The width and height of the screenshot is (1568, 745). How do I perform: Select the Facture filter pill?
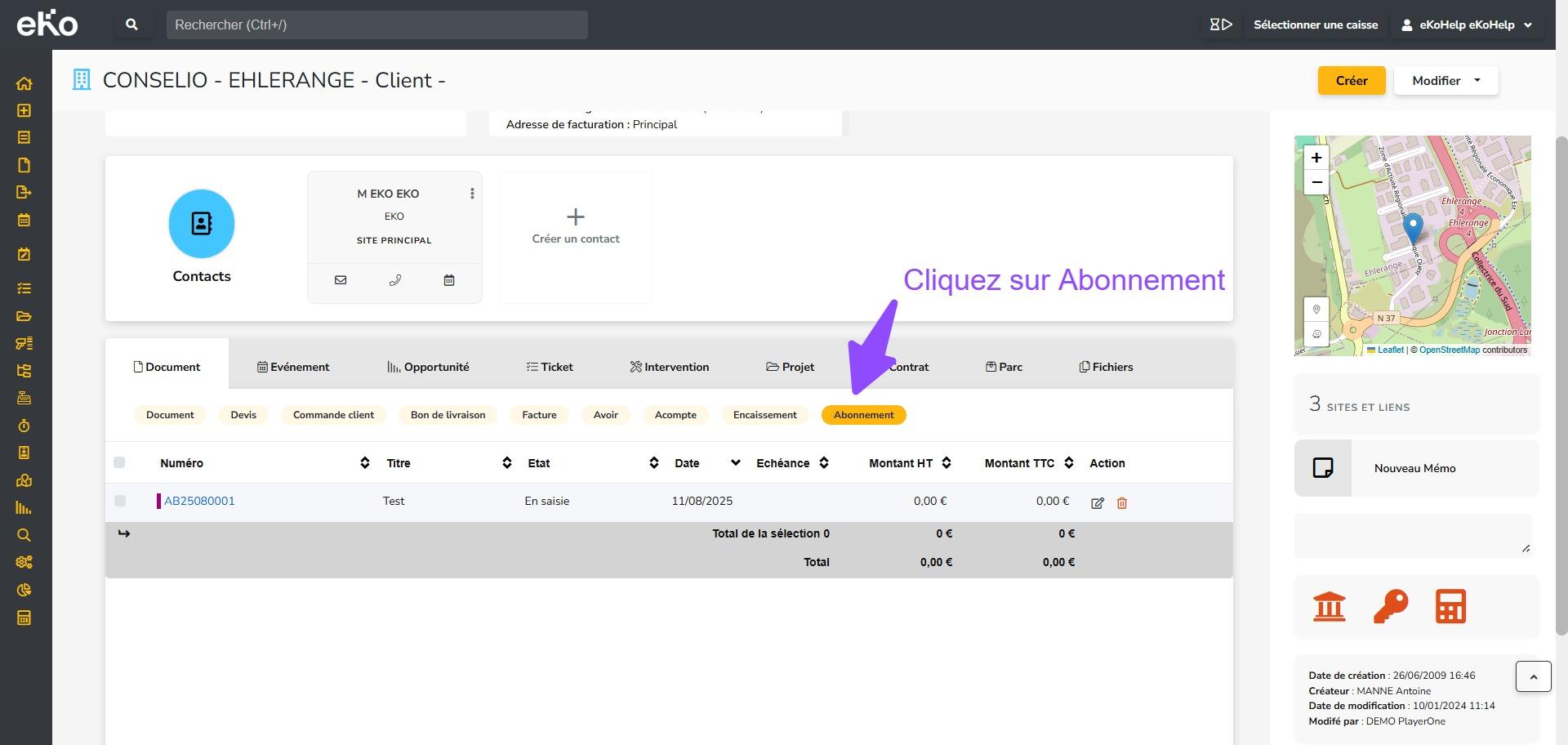[539, 415]
